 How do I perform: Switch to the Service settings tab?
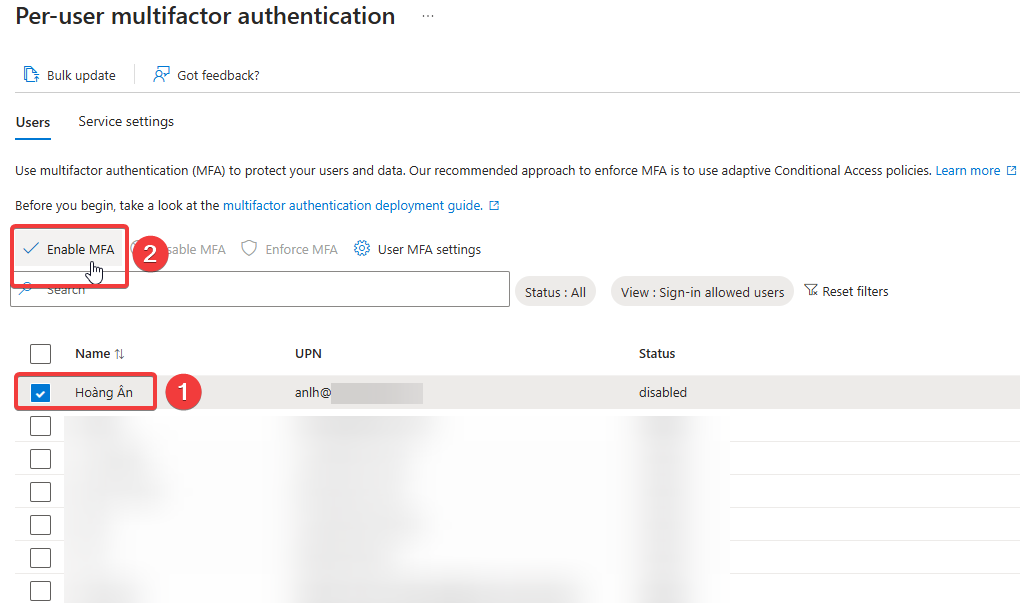coord(126,122)
